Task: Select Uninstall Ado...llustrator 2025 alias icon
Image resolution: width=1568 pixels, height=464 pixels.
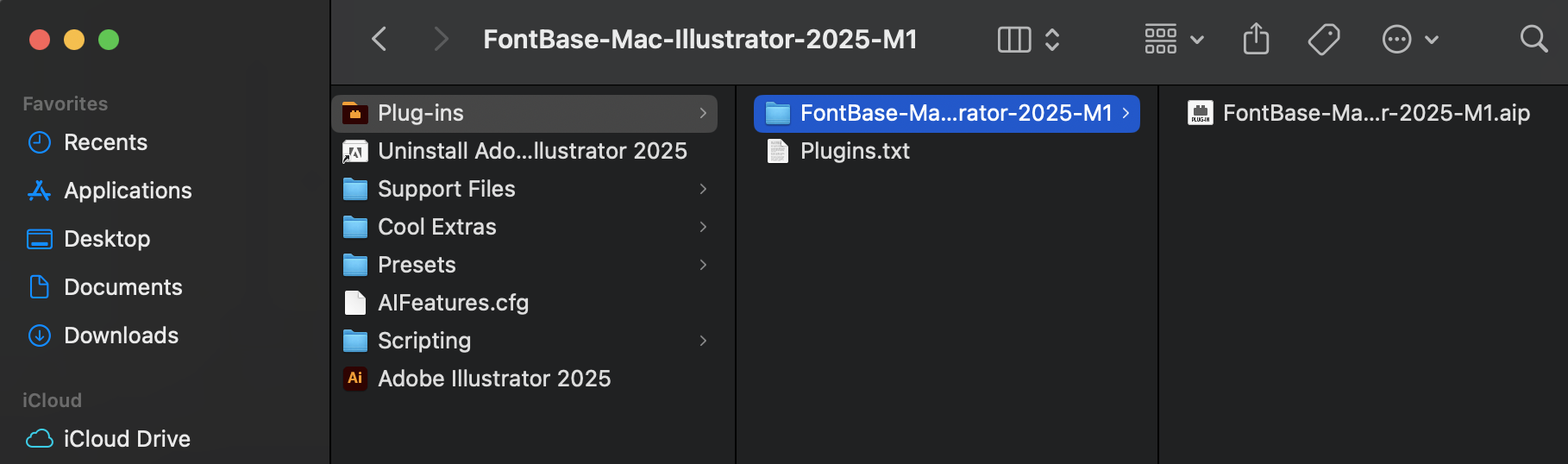Action: click(x=355, y=151)
